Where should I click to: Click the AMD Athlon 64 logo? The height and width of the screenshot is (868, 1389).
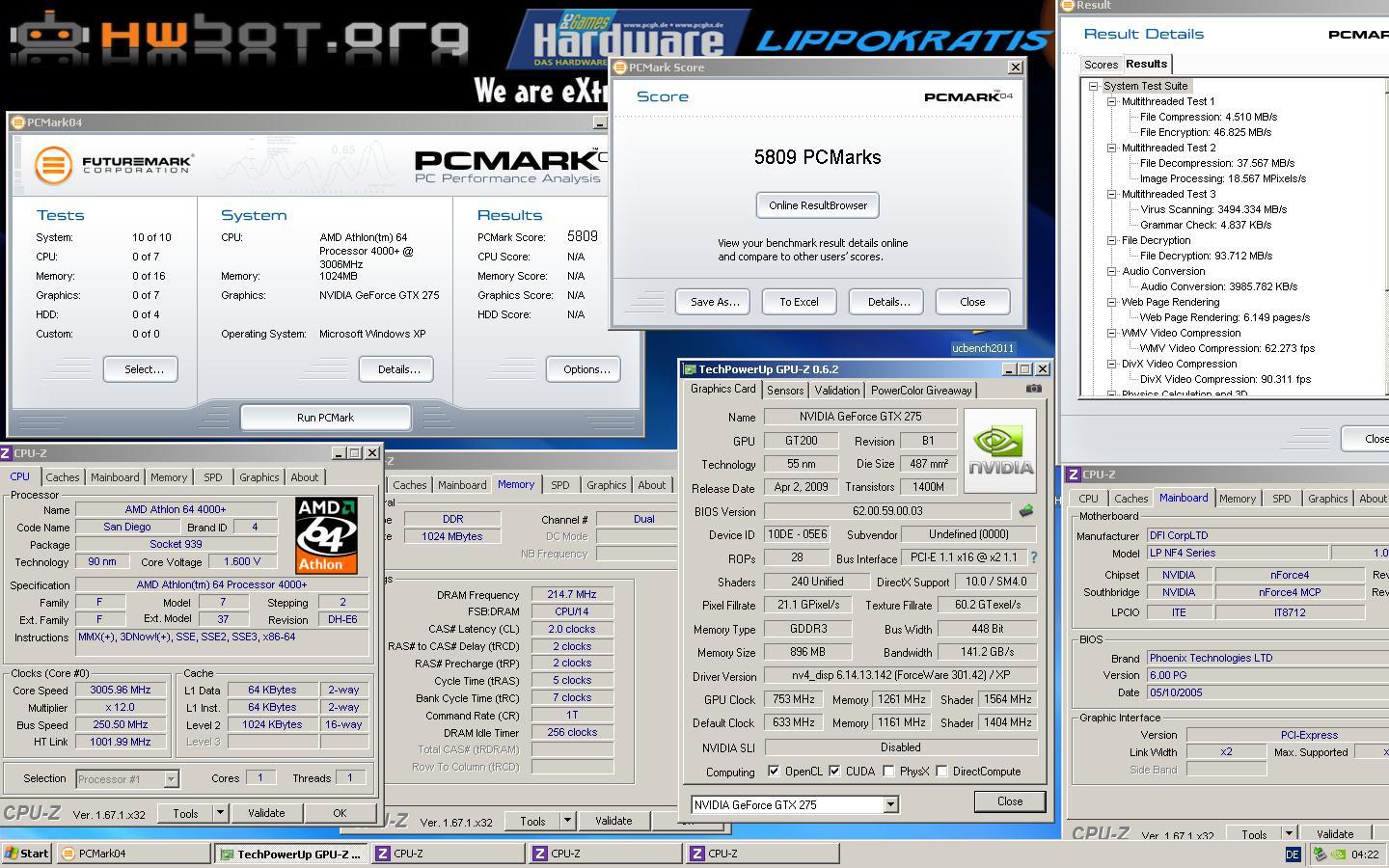click(326, 535)
